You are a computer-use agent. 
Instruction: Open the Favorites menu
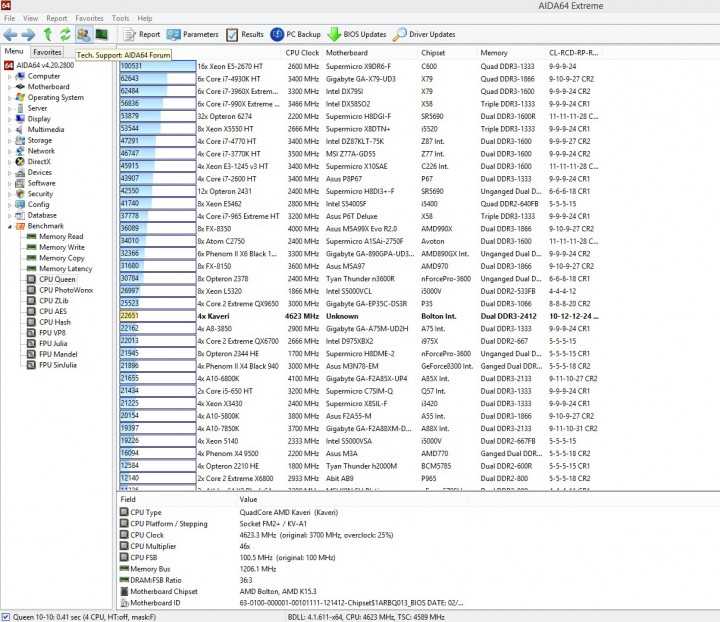coord(89,18)
